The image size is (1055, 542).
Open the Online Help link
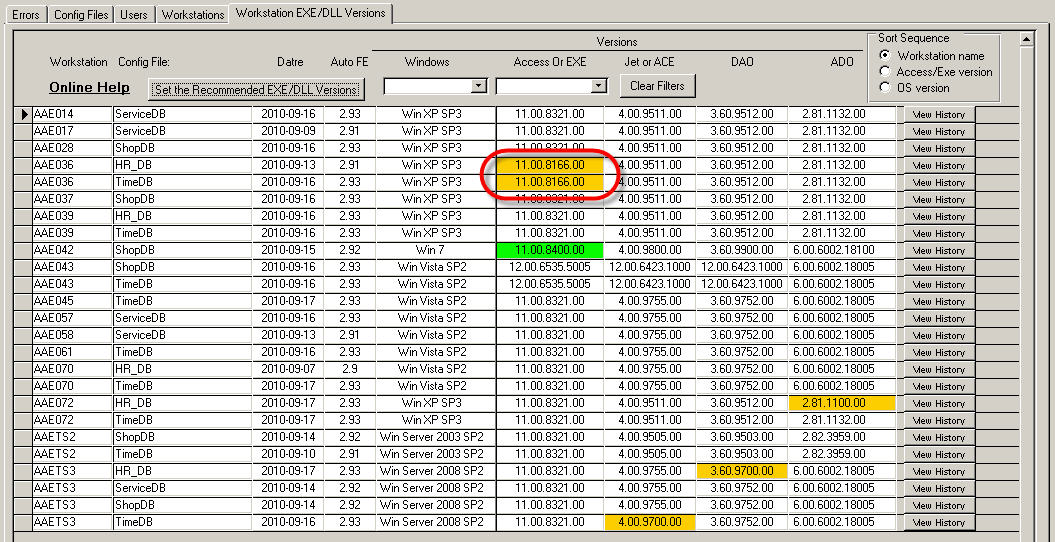89,87
